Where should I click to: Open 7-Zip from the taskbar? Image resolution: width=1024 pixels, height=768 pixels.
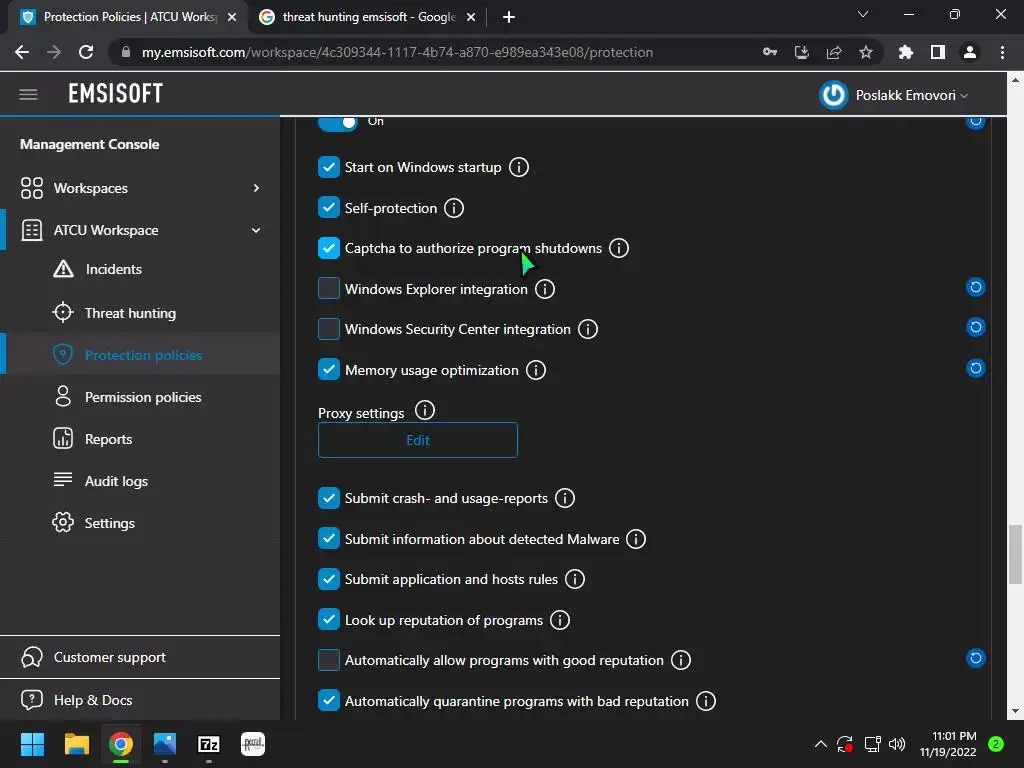(209, 744)
